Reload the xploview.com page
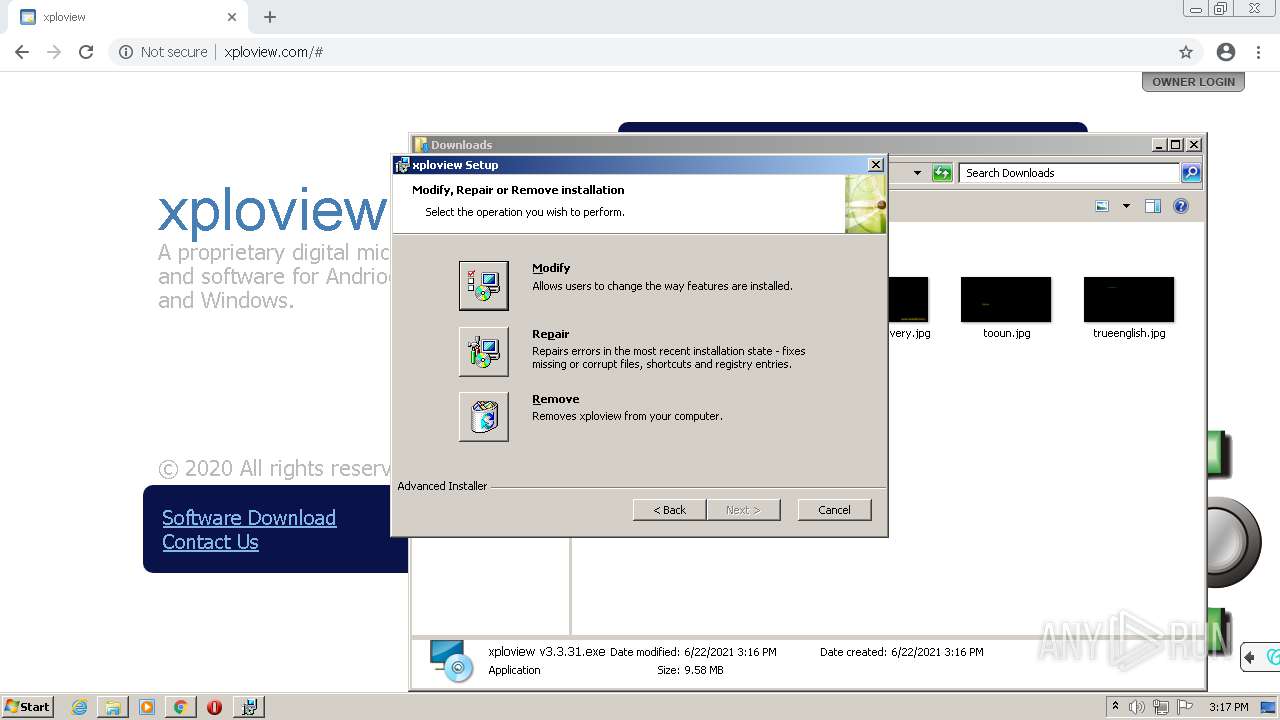1280x720 pixels. [x=86, y=52]
